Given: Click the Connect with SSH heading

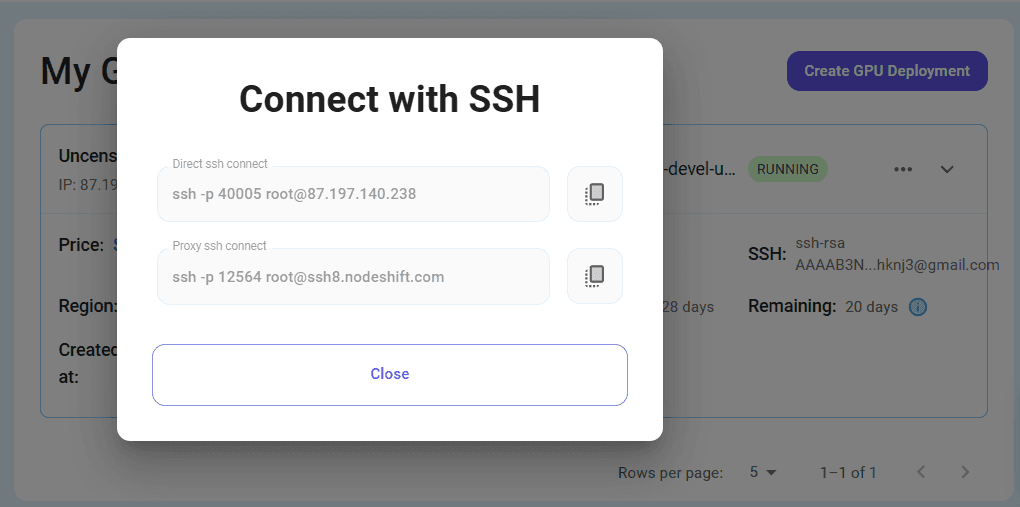Looking at the screenshot, I should pyautogui.click(x=390, y=100).
